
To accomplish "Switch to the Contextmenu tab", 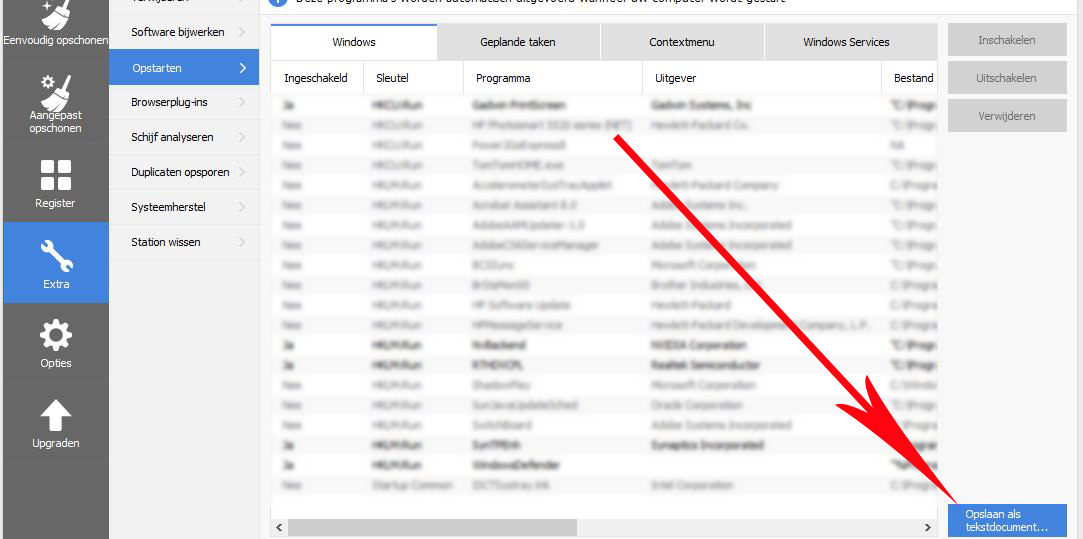I will pos(682,42).
